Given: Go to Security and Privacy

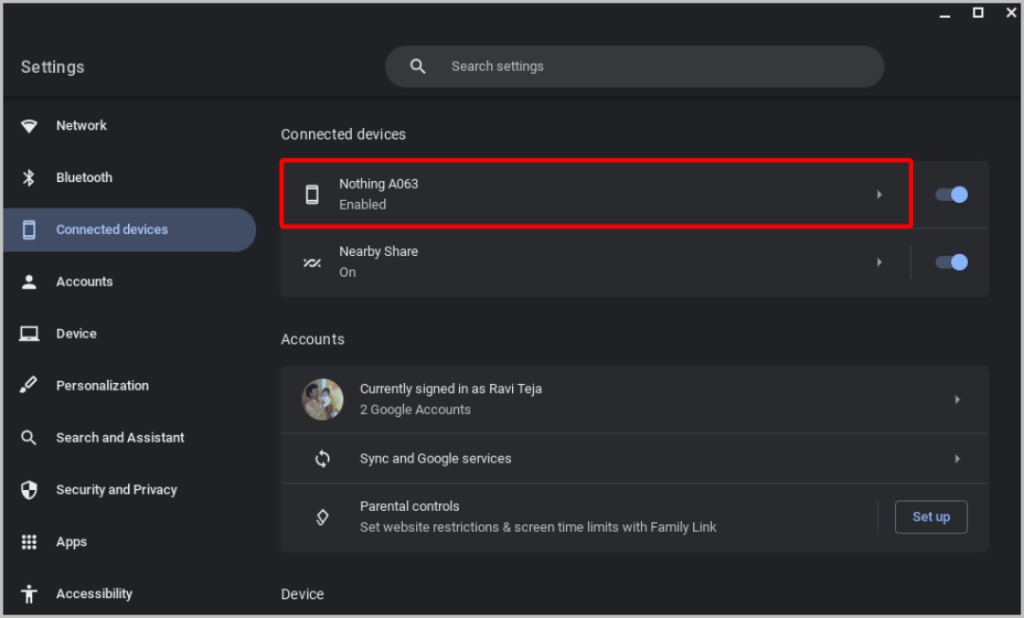Looking at the screenshot, I should point(129,490).
